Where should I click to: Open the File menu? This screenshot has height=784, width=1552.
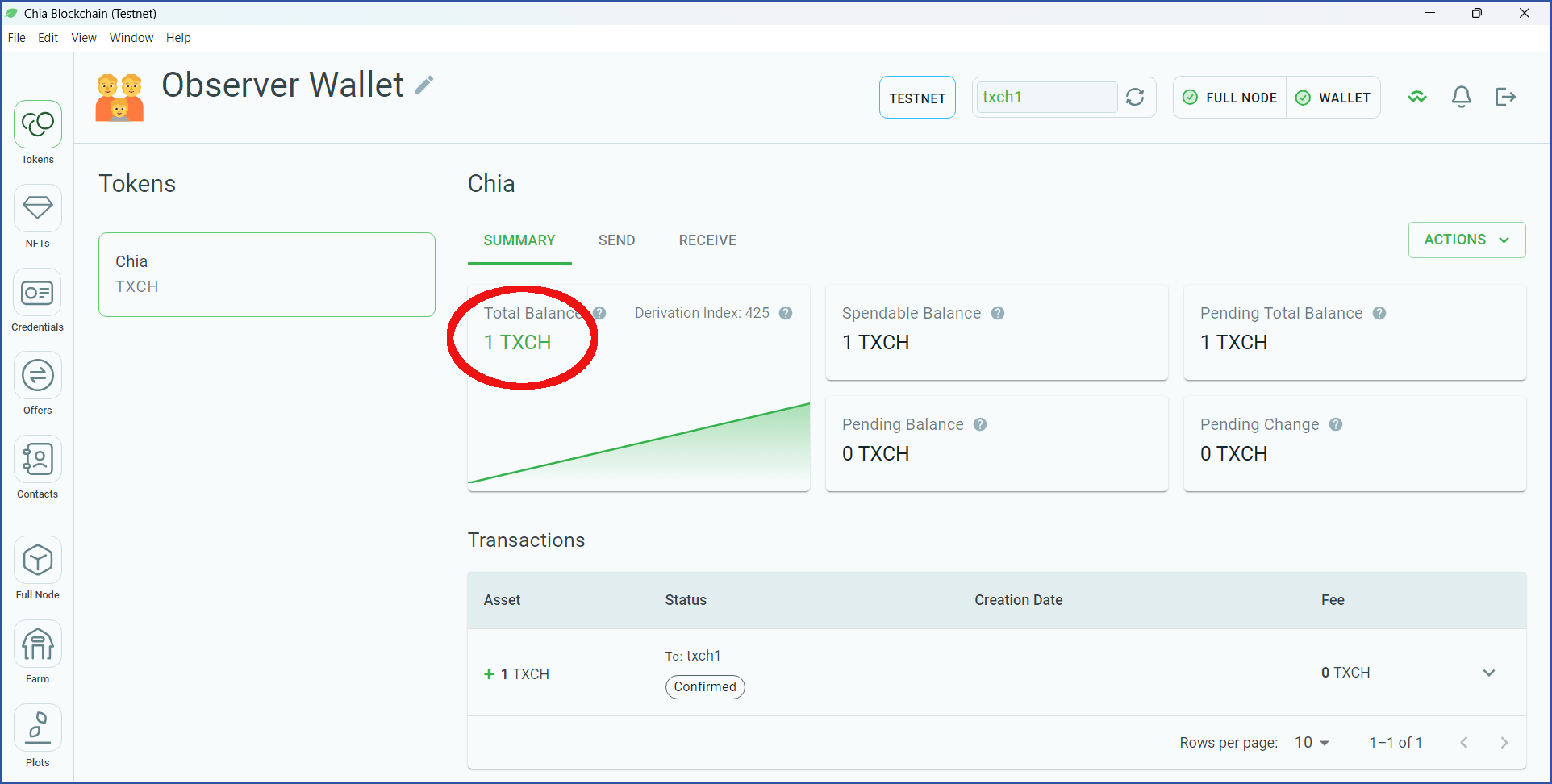[x=16, y=37]
